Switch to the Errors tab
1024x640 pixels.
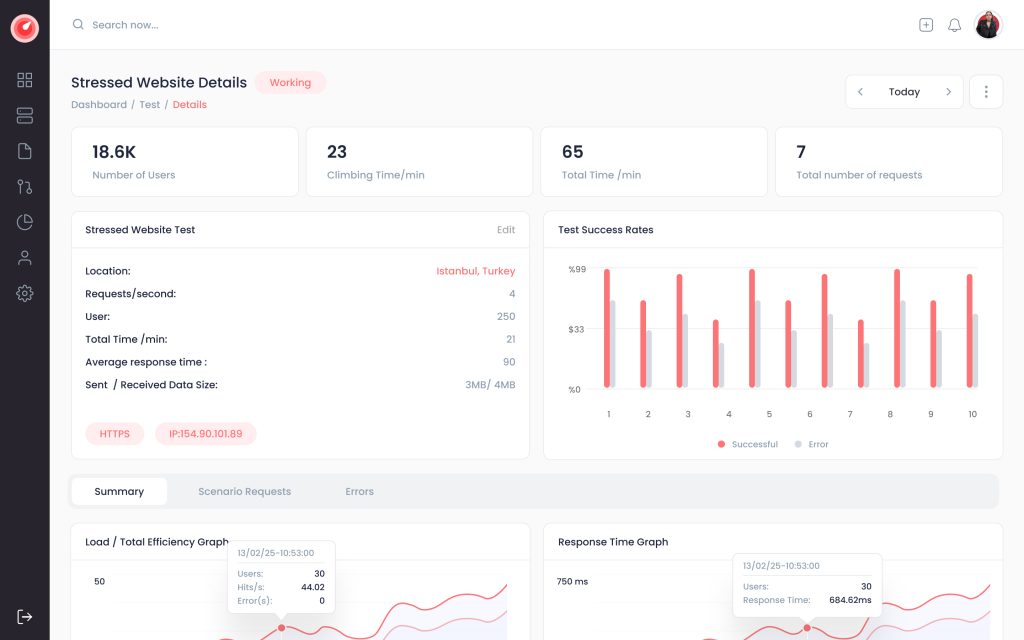tap(359, 491)
